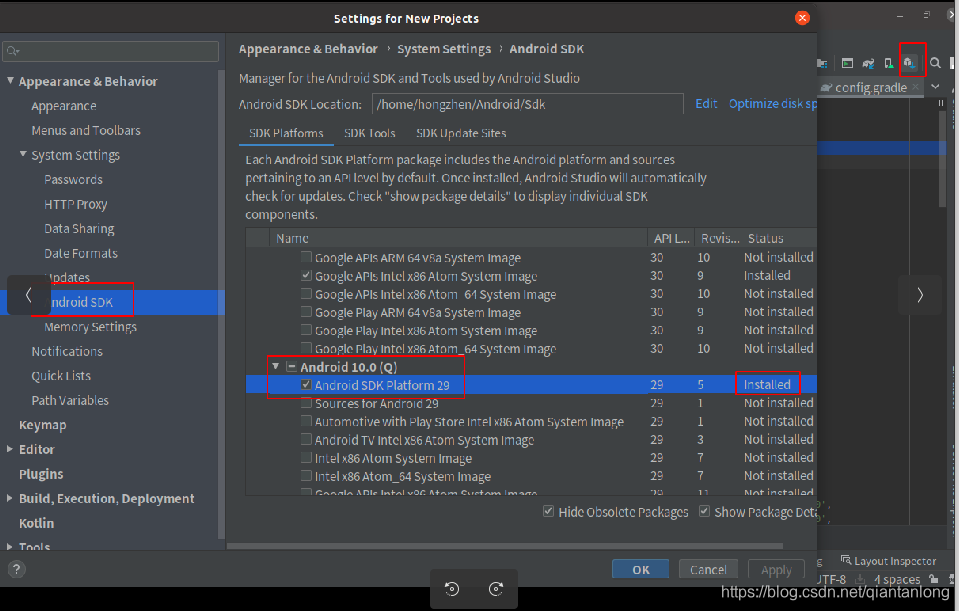Switch to SDK Platforms tab
Viewport: 959px width, 611px height.
tap(286, 133)
